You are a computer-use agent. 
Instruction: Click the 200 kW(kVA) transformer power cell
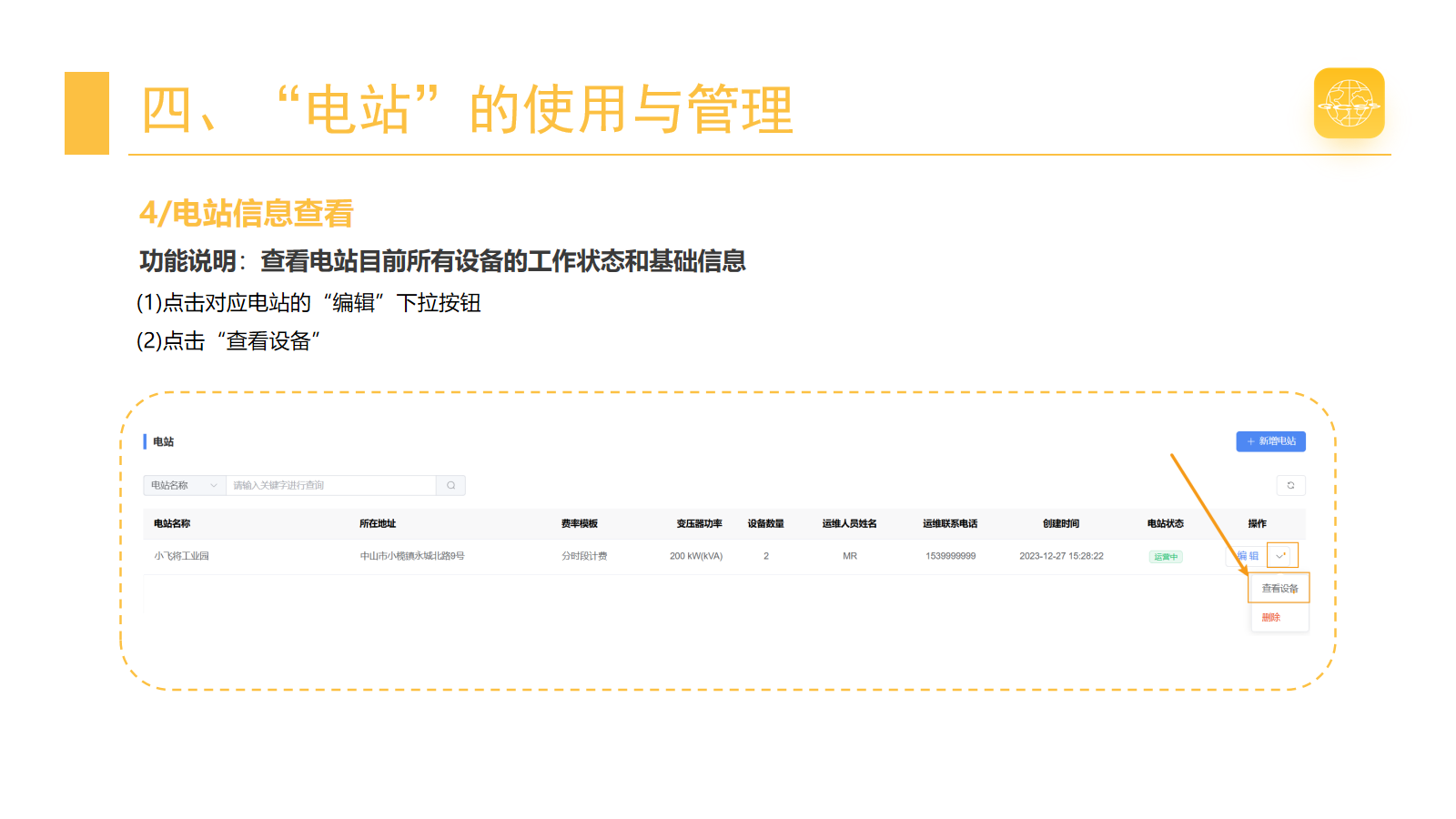(x=696, y=556)
